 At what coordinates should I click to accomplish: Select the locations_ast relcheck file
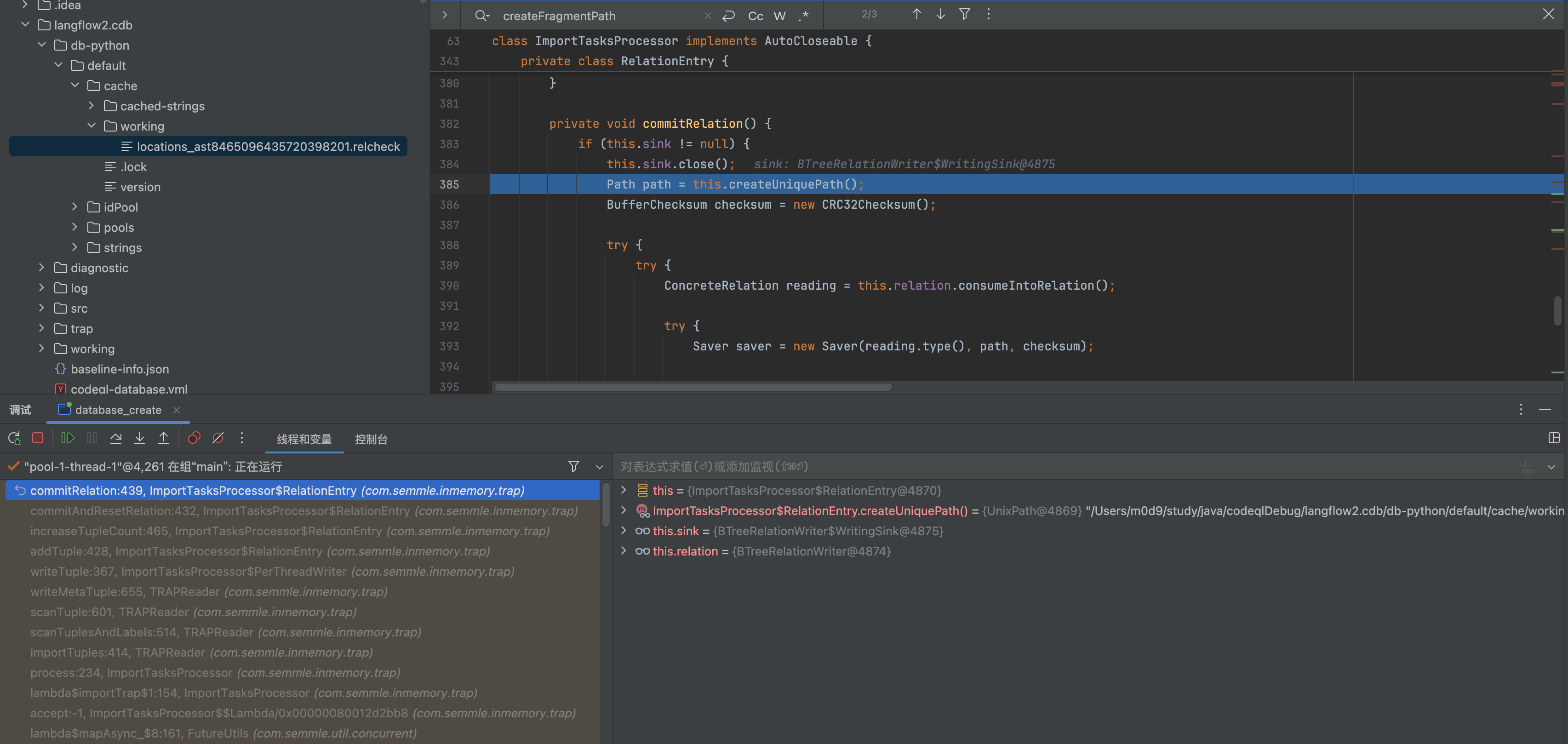(x=208, y=146)
